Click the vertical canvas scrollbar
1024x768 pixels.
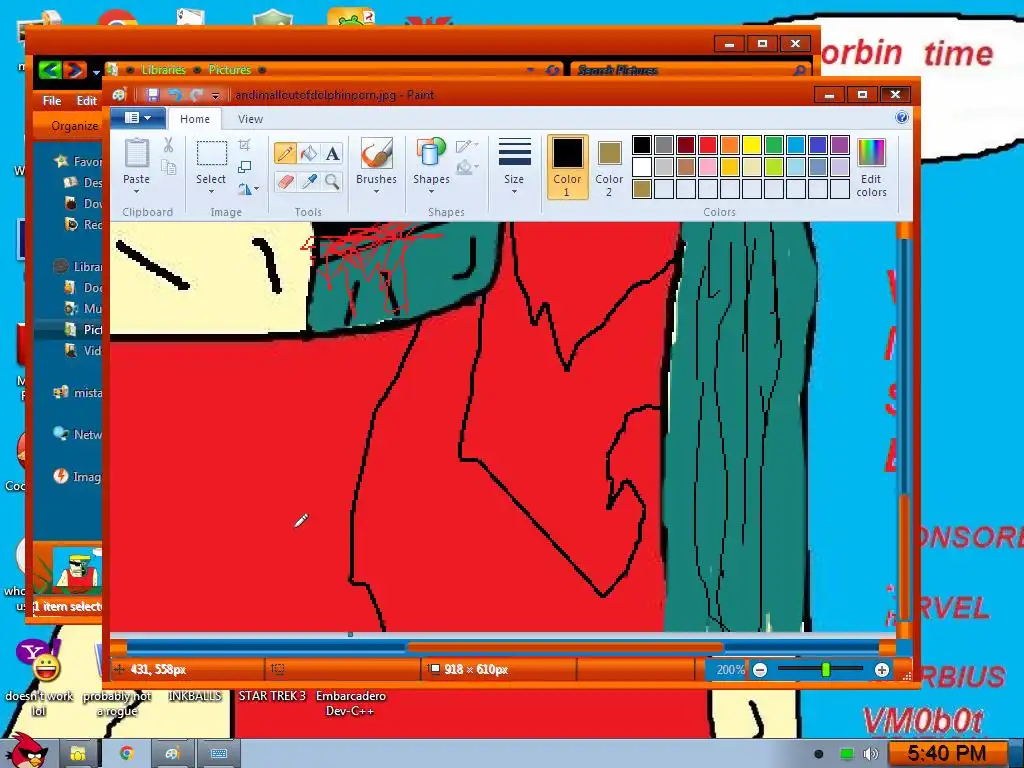coord(904,431)
